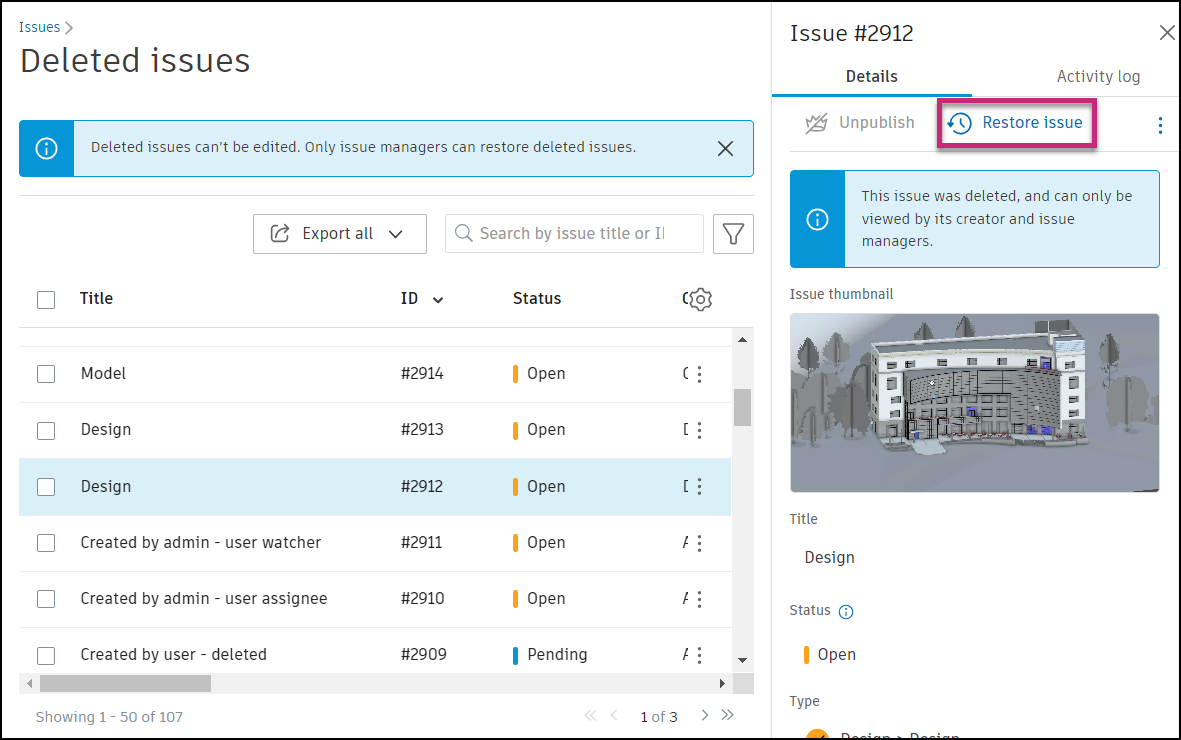Click the Status info icon
This screenshot has height=740, width=1181.
846,612
